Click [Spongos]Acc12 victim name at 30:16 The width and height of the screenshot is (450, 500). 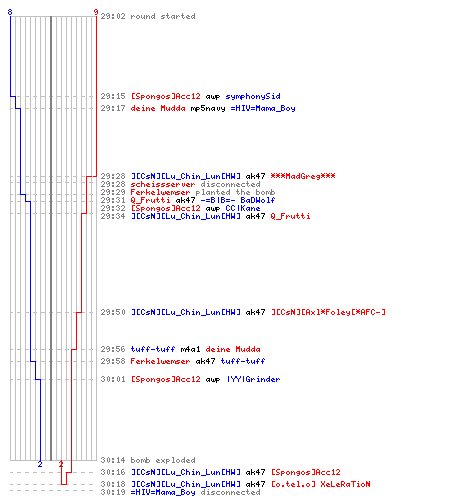pyautogui.click(x=306, y=472)
